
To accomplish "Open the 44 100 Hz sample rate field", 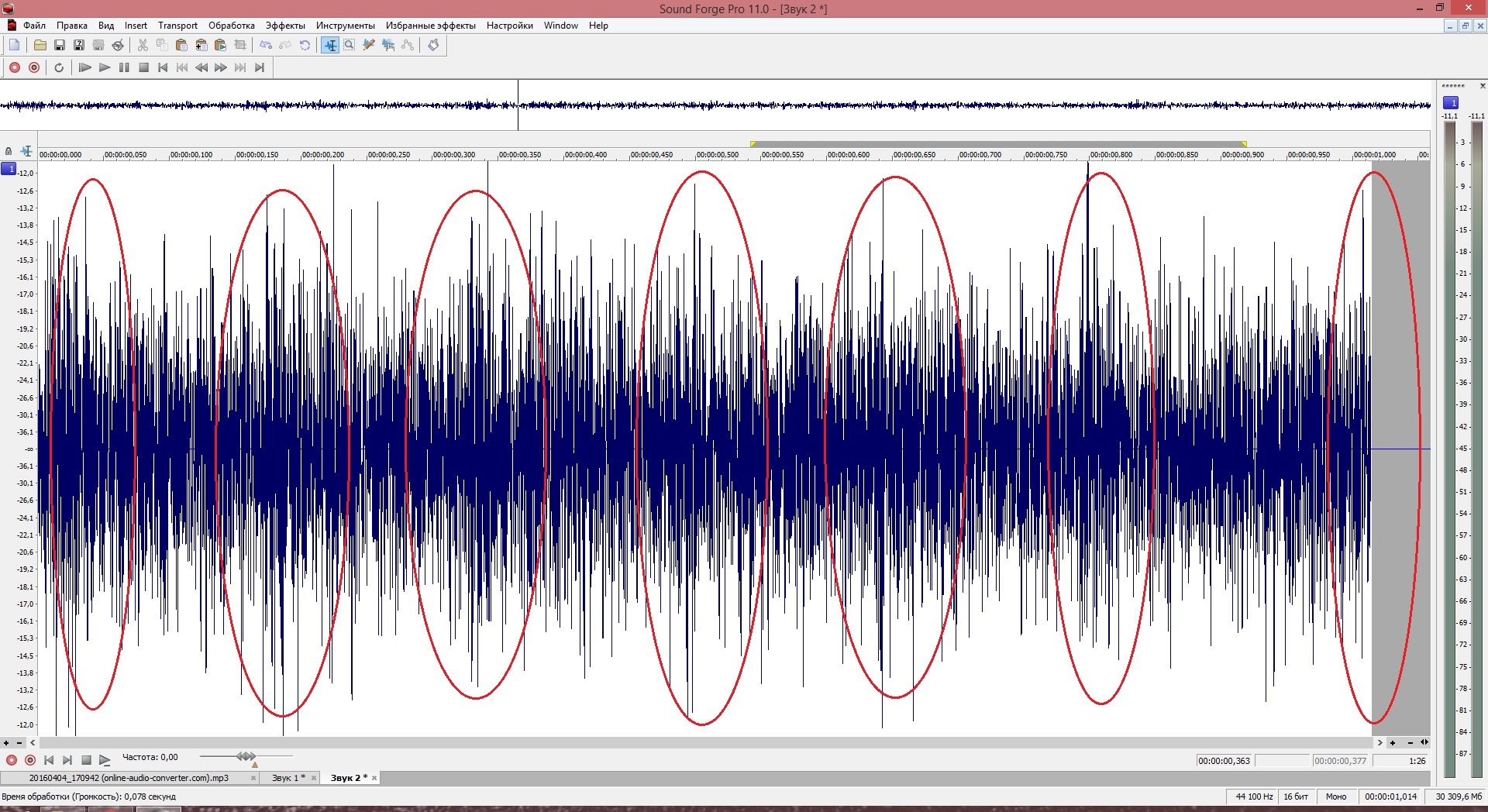I will [1254, 796].
